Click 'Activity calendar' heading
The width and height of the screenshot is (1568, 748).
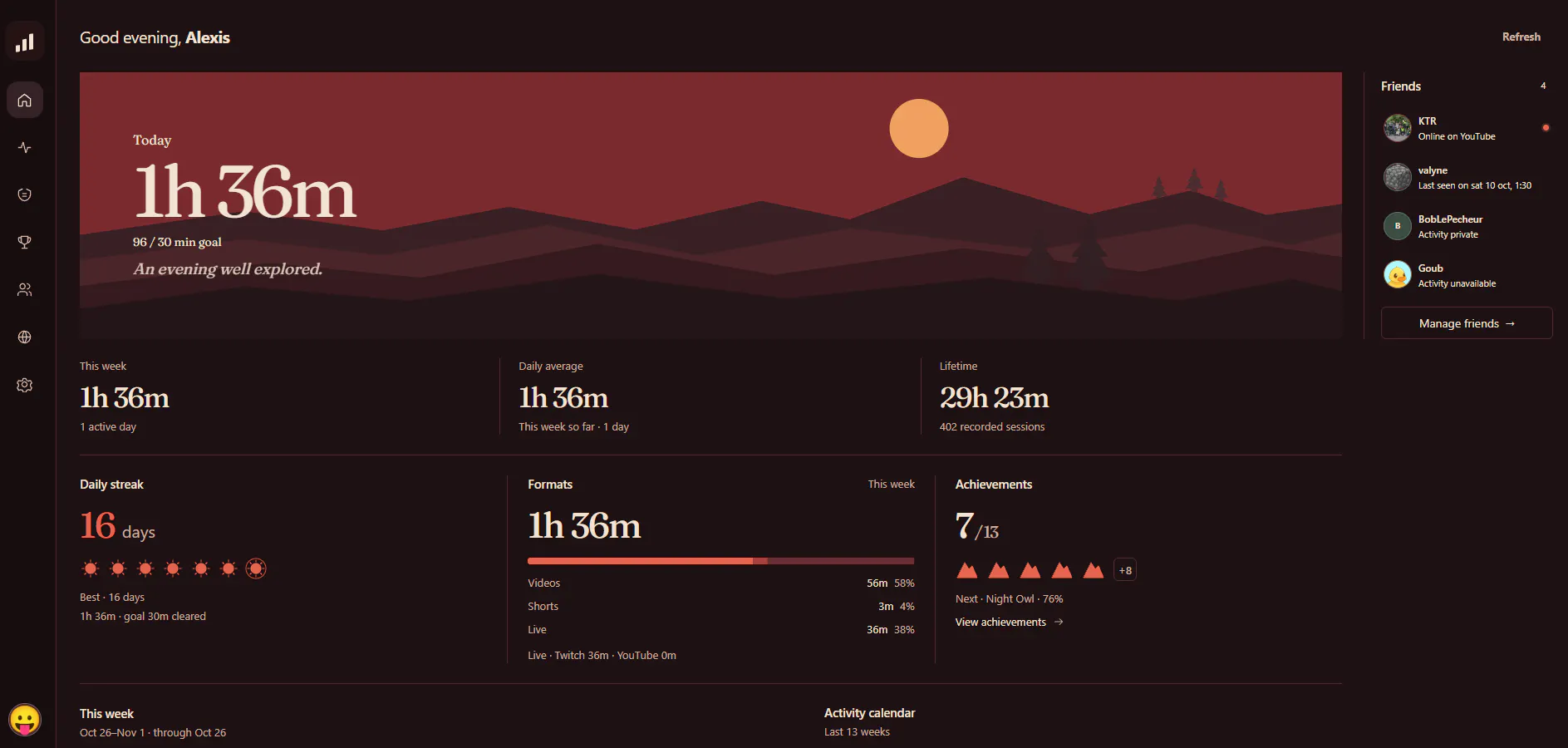coord(869,713)
